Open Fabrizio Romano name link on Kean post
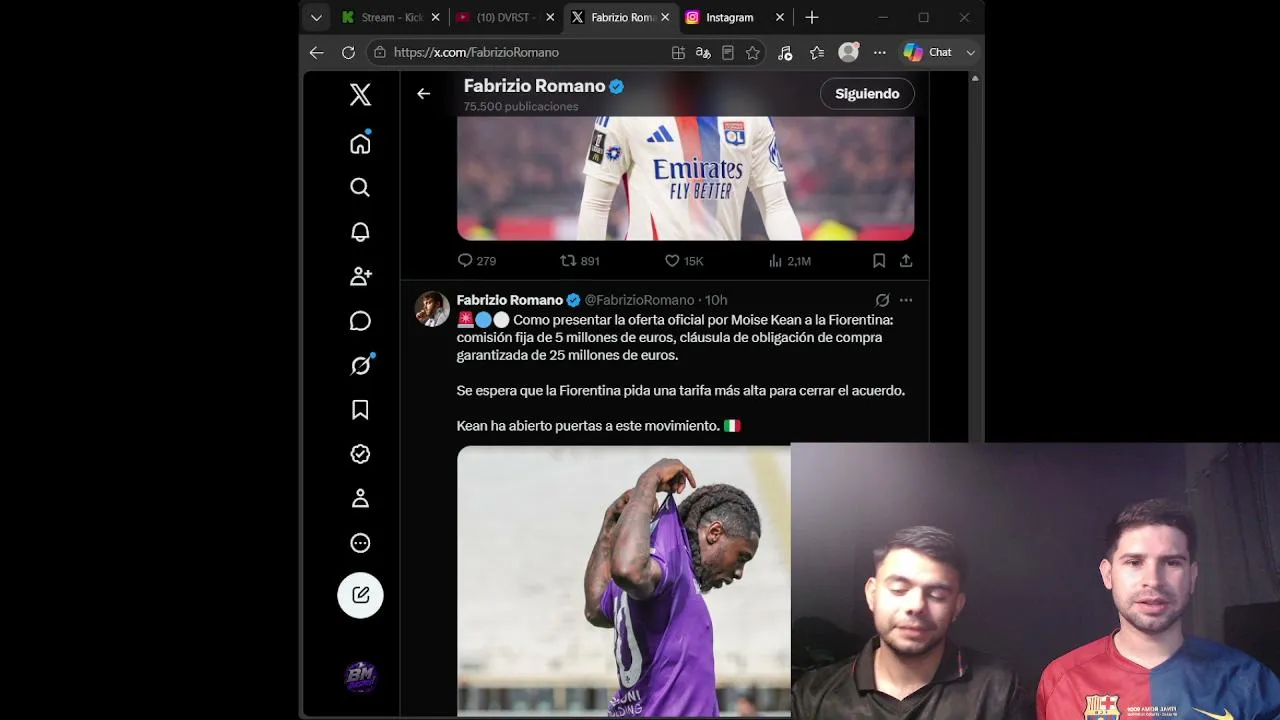The width and height of the screenshot is (1280, 720). coord(510,300)
